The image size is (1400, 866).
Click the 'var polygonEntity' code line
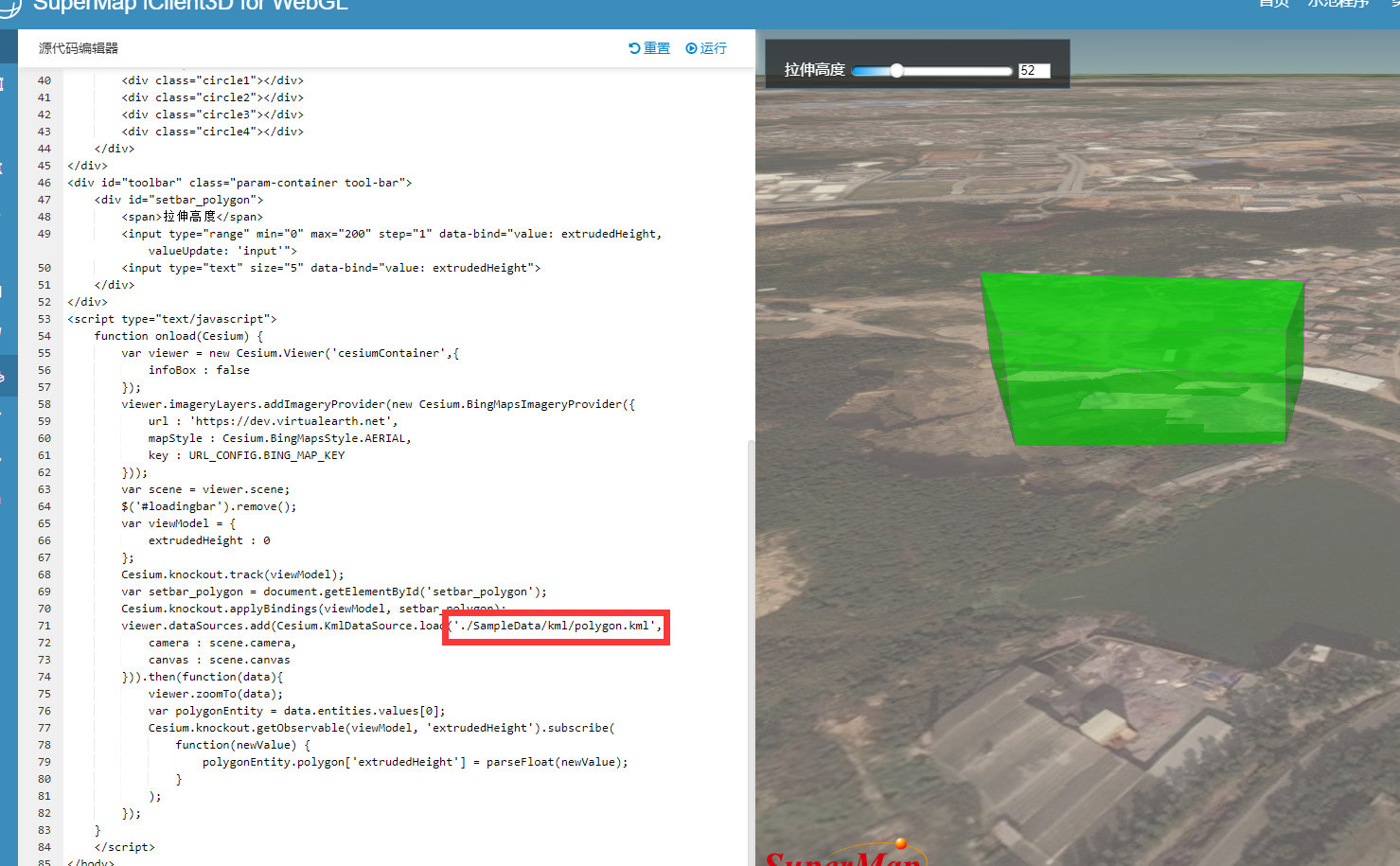click(297, 711)
